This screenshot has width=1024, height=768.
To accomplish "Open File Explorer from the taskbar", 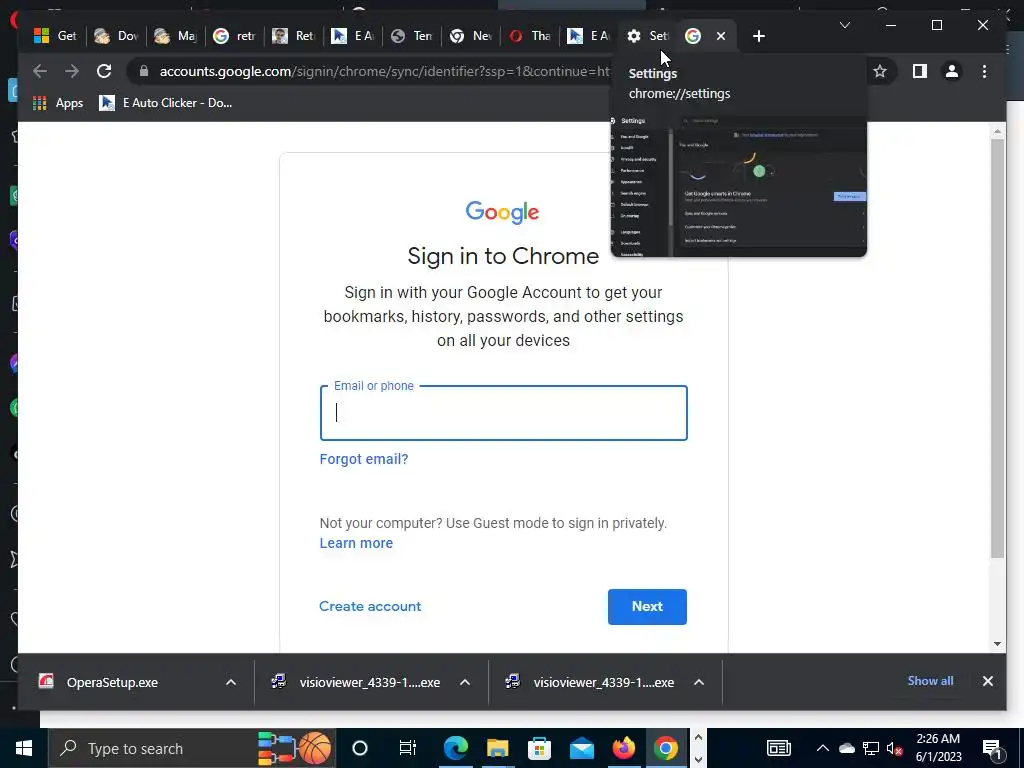I will click(x=497, y=748).
